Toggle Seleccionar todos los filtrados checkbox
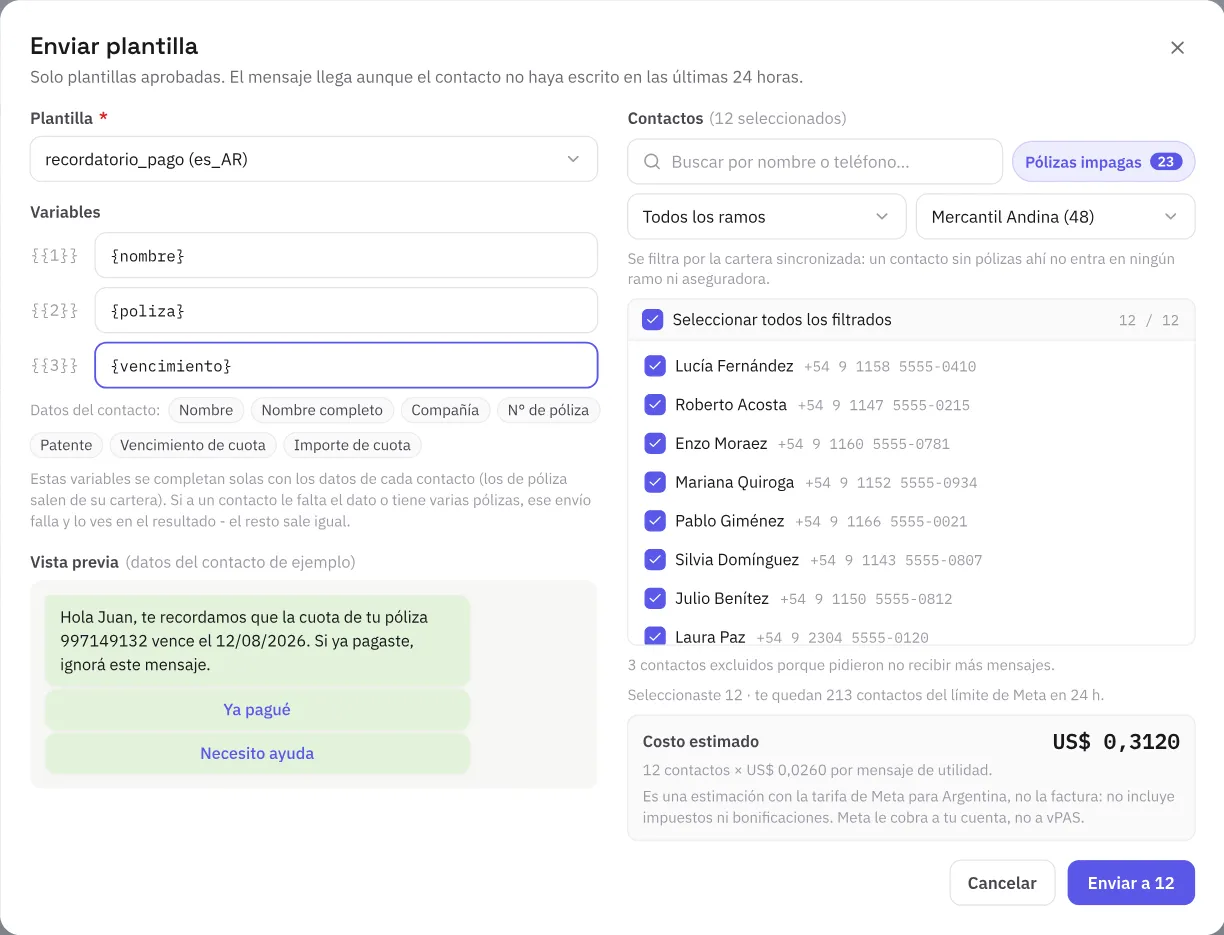Viewport: 1224px width, 935px height. coord(653,320)
